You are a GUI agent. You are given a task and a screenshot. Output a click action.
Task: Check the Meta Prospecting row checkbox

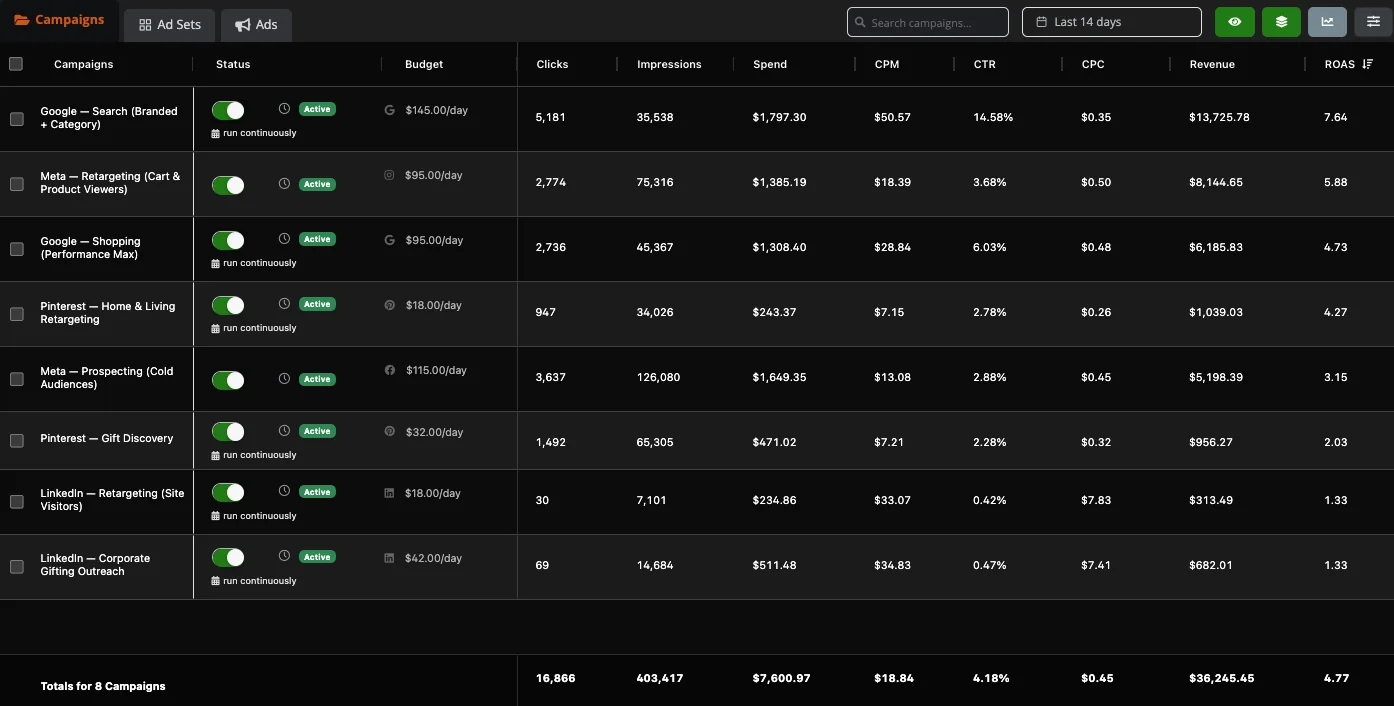click(17, 379)
